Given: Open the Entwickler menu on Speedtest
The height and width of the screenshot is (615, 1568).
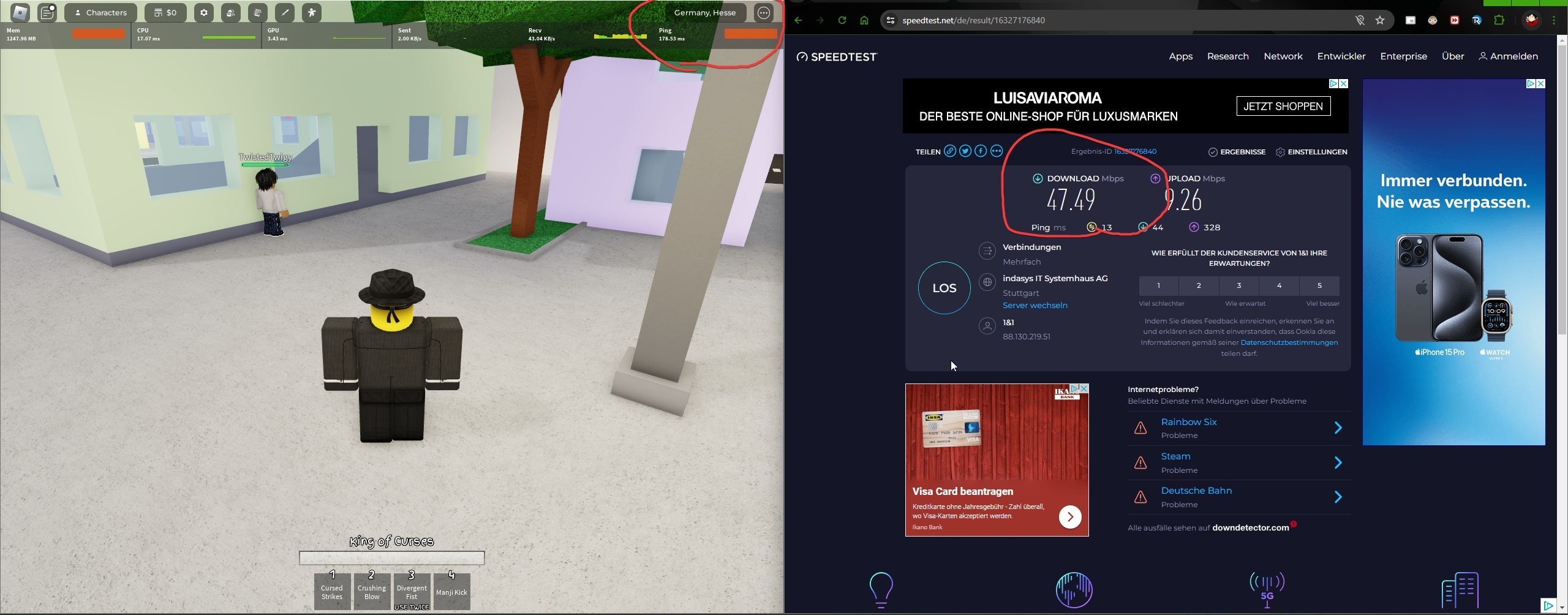Looking at the screenshot, I should point(1341,56).
